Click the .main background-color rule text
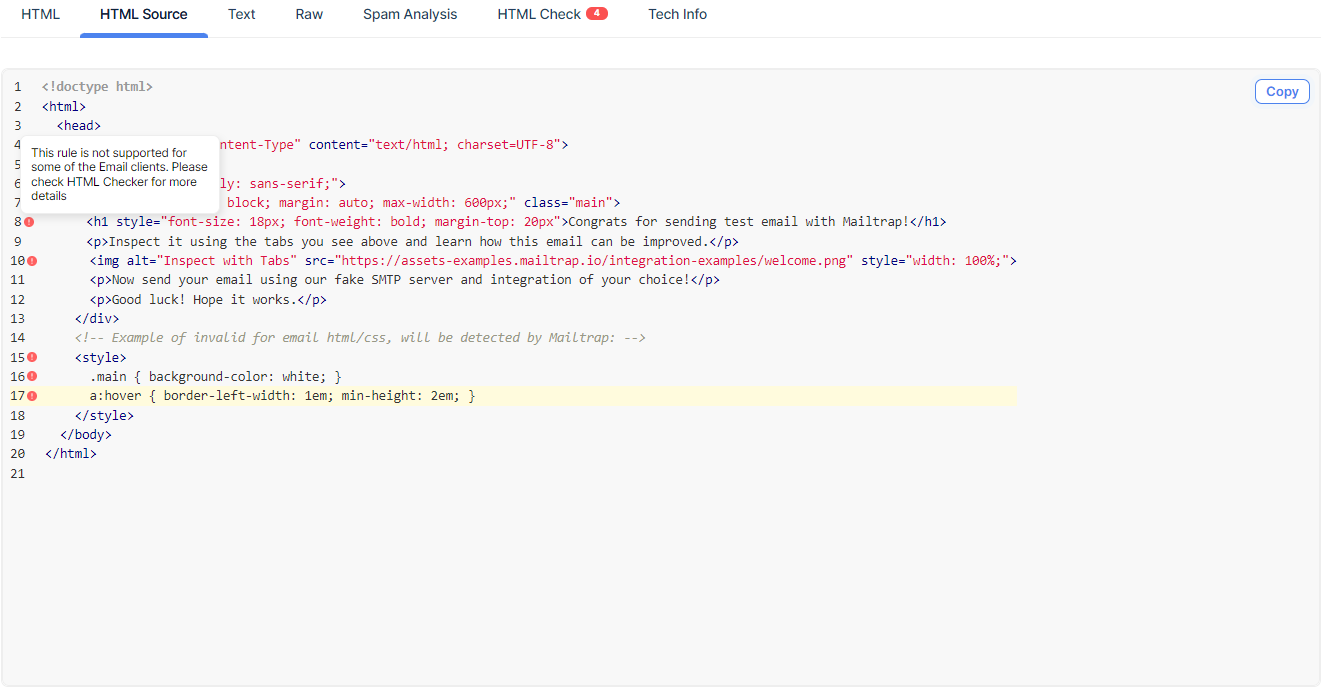 215,377
